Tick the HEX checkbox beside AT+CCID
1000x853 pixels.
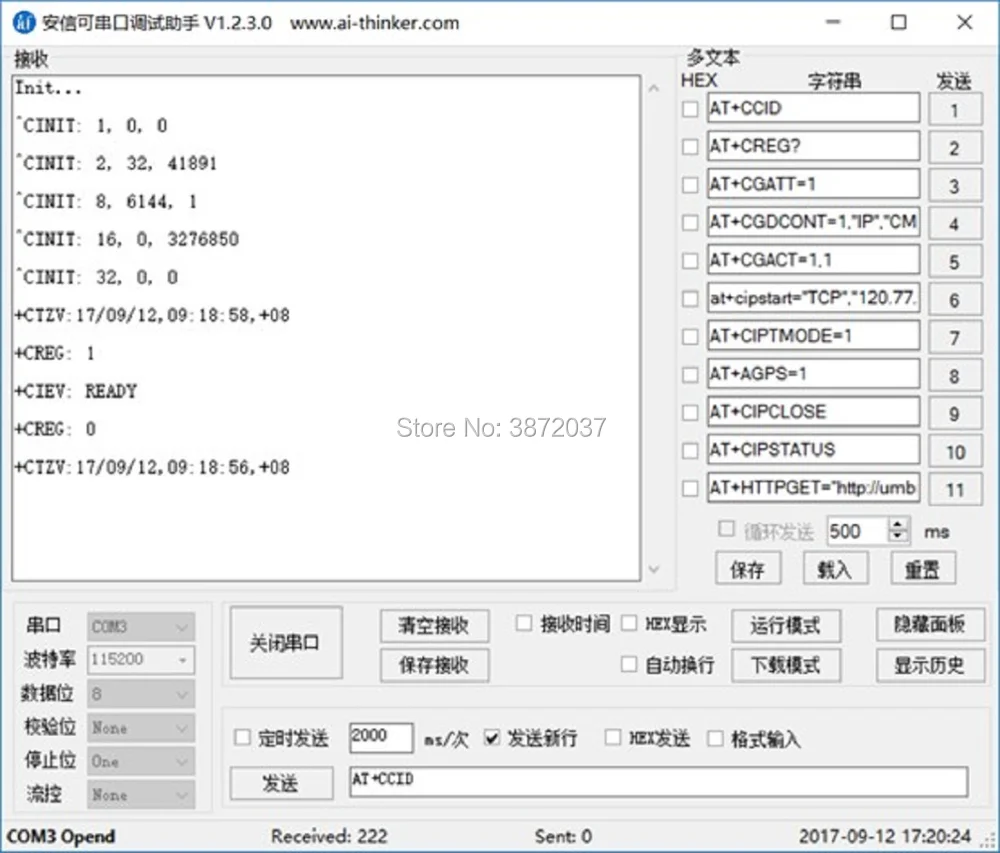pyautogui.click(x=690, y=109)
